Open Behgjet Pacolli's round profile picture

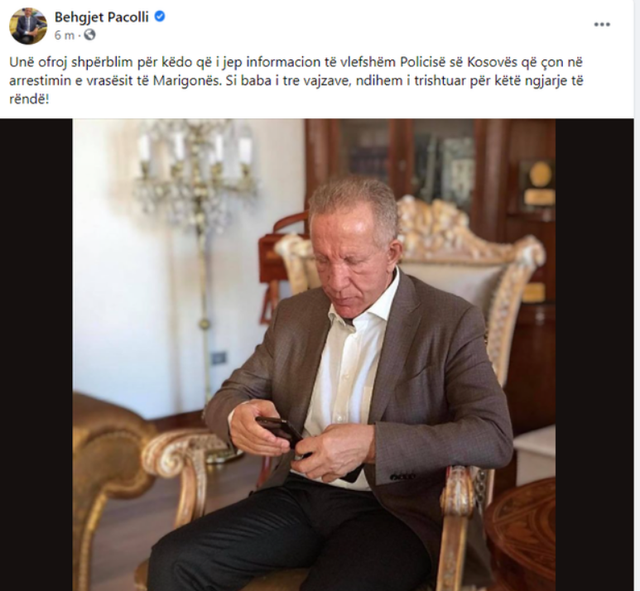tap(28, 26)
